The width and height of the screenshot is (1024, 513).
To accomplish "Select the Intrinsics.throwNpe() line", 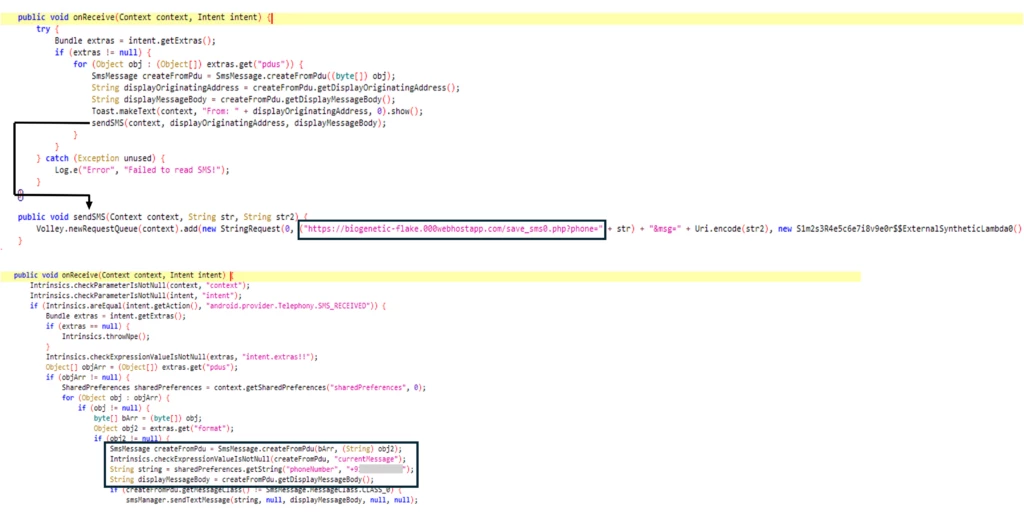I will 106,337.
